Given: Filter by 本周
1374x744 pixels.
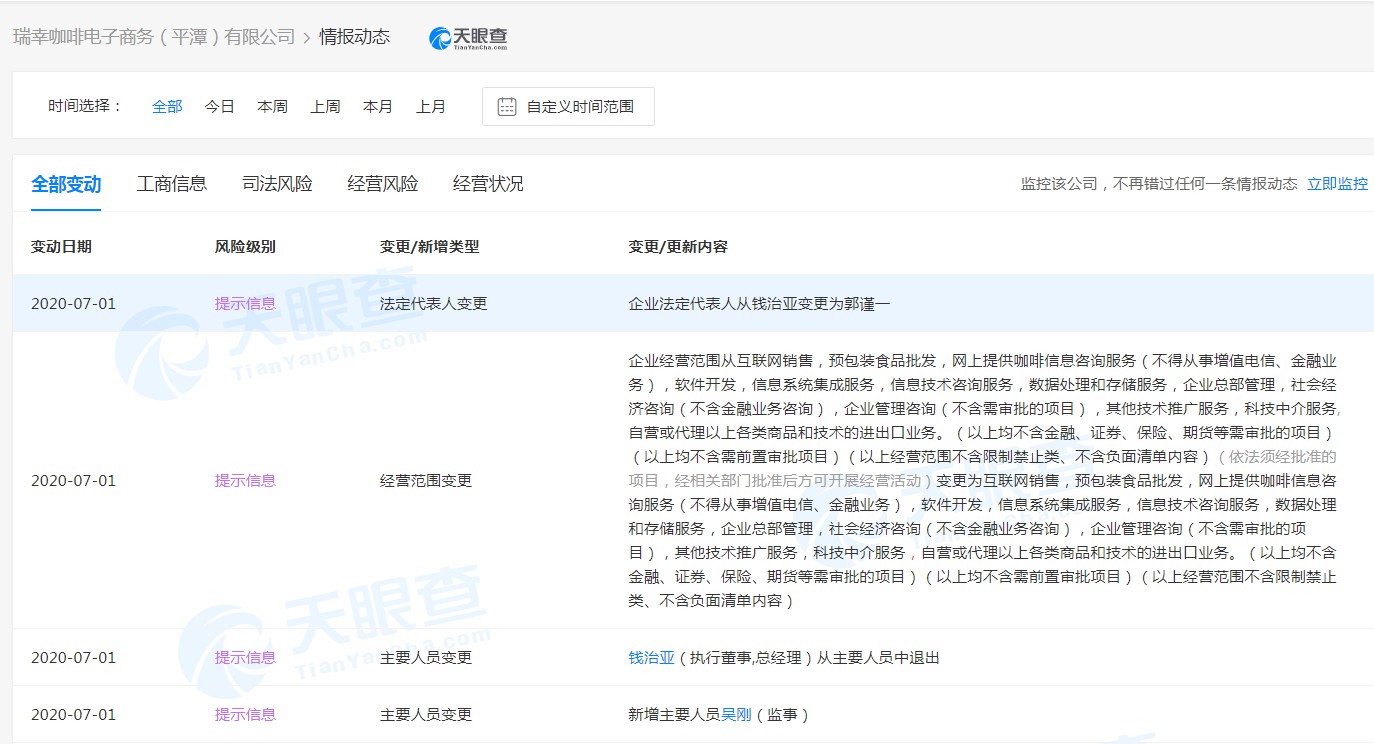Looking at the screenshot, I should coord(272,106).
